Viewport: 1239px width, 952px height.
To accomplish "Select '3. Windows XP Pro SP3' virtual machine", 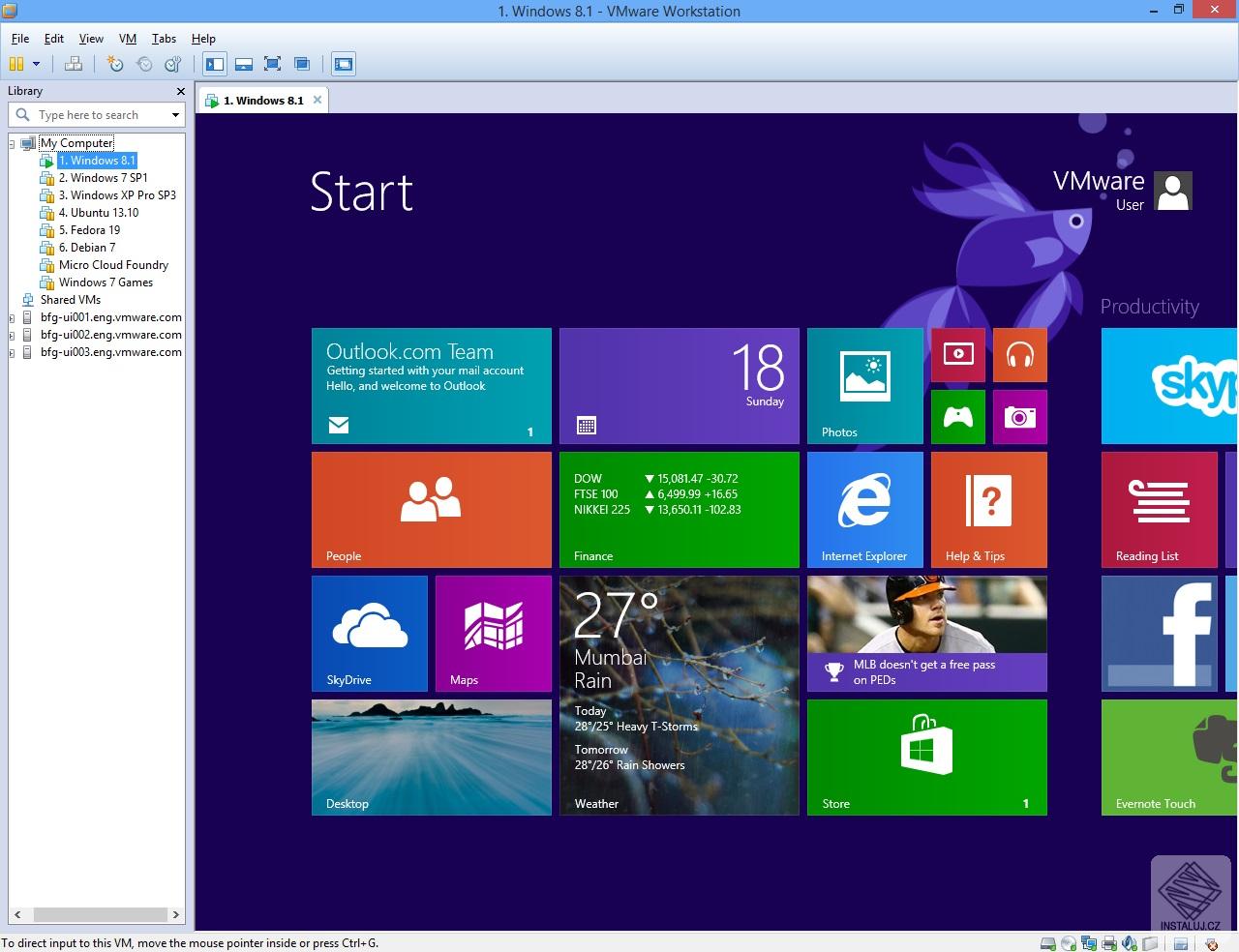I will tap(117, 195).
